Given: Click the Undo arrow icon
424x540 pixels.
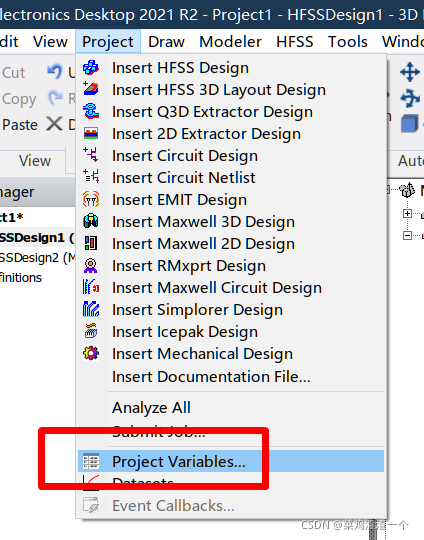Looking at the screenshot, I should pyautogui.click(x=55, y=72).
